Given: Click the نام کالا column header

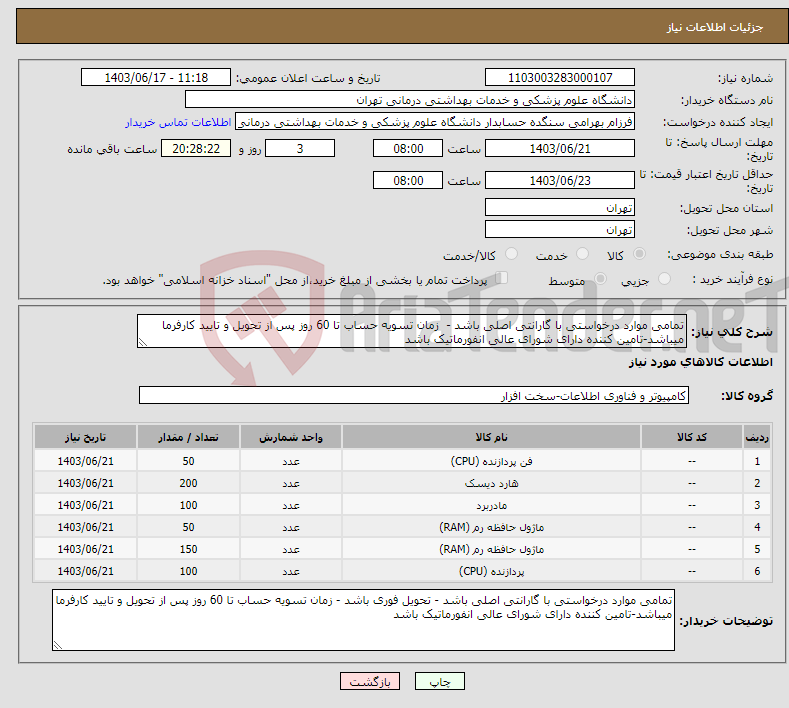Looking at the screenshot, I should pos(491,437).
